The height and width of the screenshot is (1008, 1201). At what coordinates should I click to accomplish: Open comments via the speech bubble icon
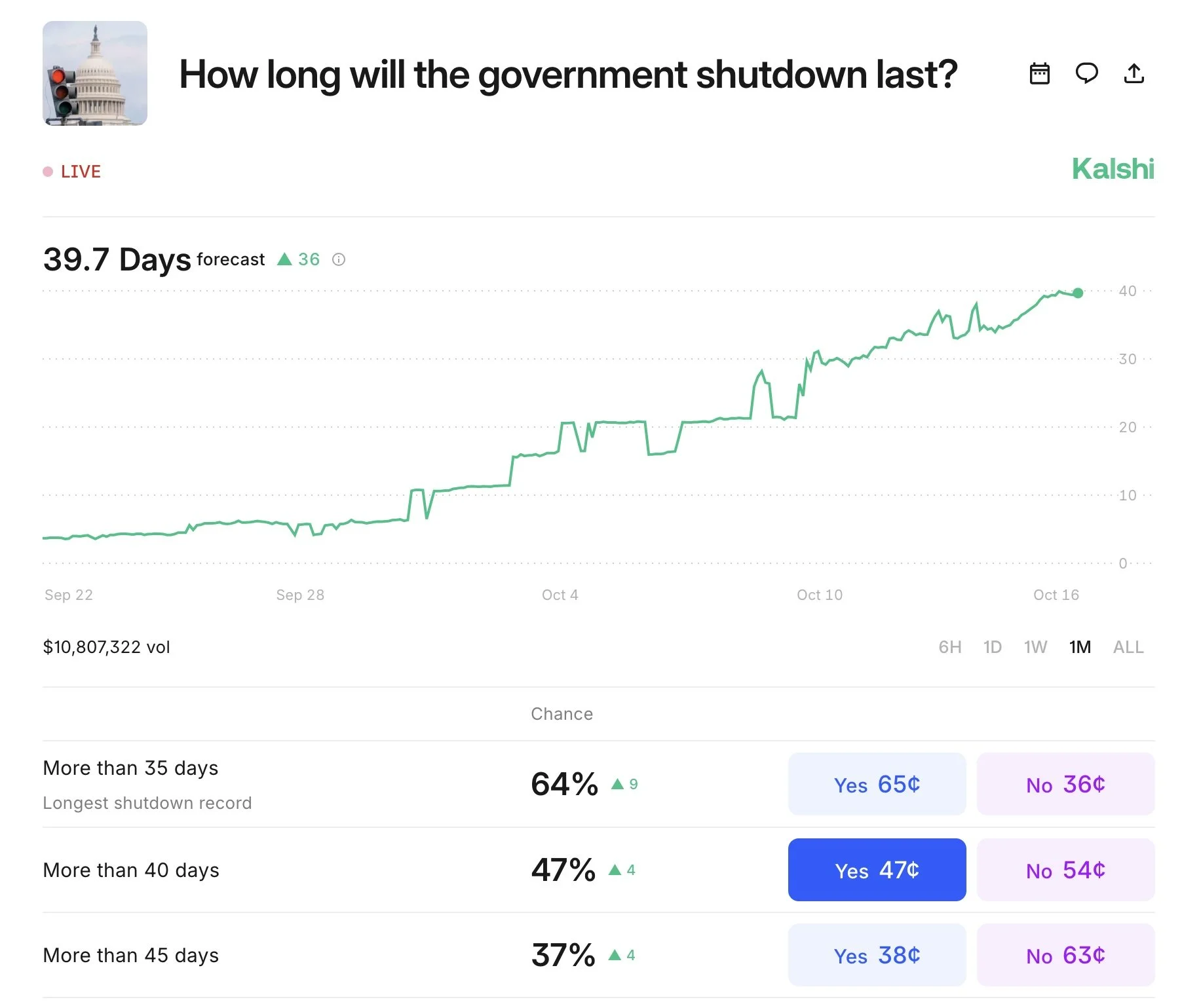(1087, 73)
